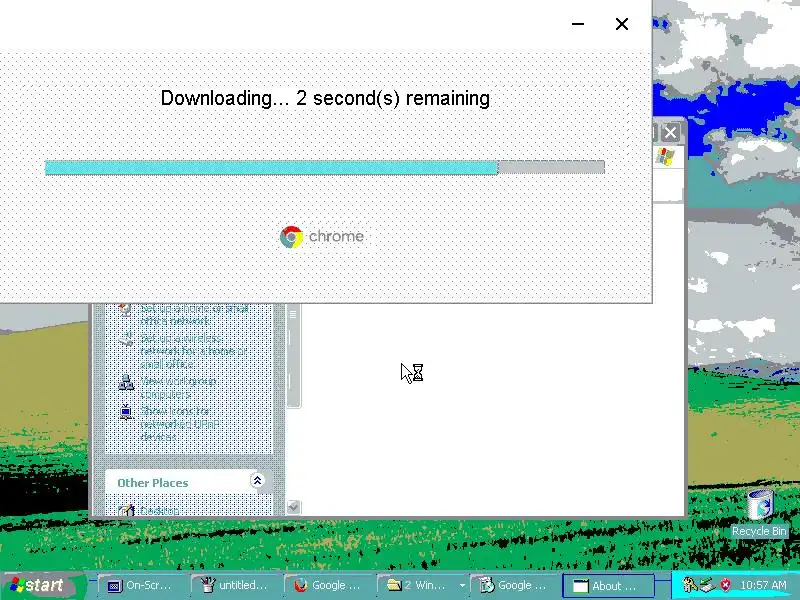
Task: Open the Desktop link under Other Places
Action: click(x=160, y=511)
